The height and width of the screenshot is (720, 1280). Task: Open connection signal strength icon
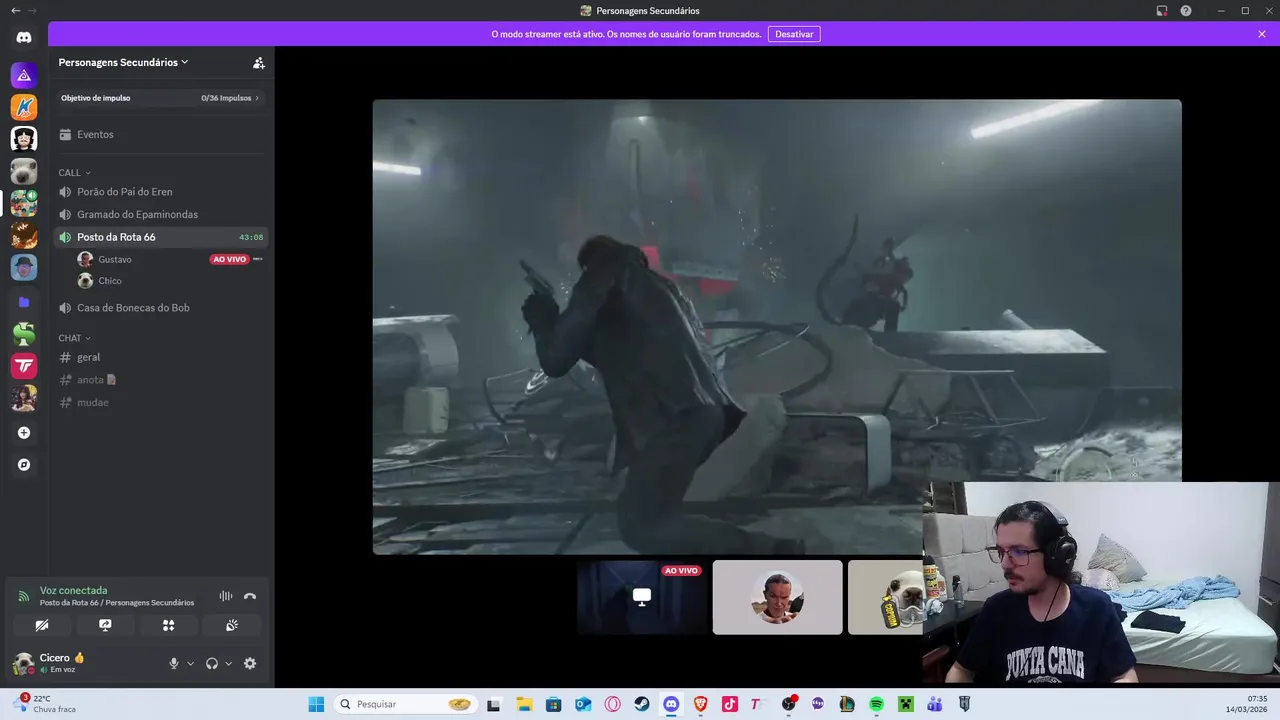click(24, 596)
